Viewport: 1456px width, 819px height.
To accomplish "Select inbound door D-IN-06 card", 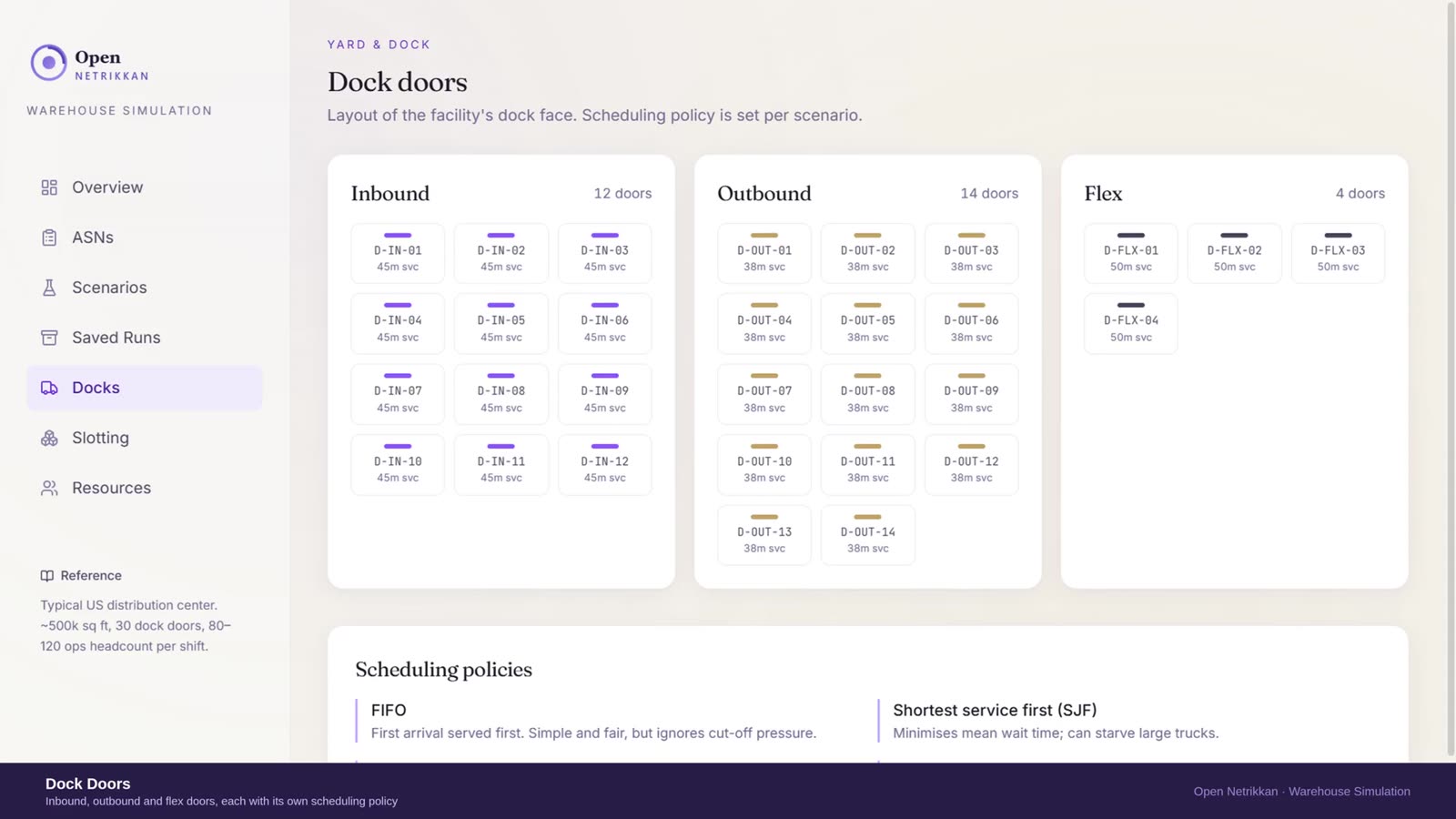I will (605, 323).
